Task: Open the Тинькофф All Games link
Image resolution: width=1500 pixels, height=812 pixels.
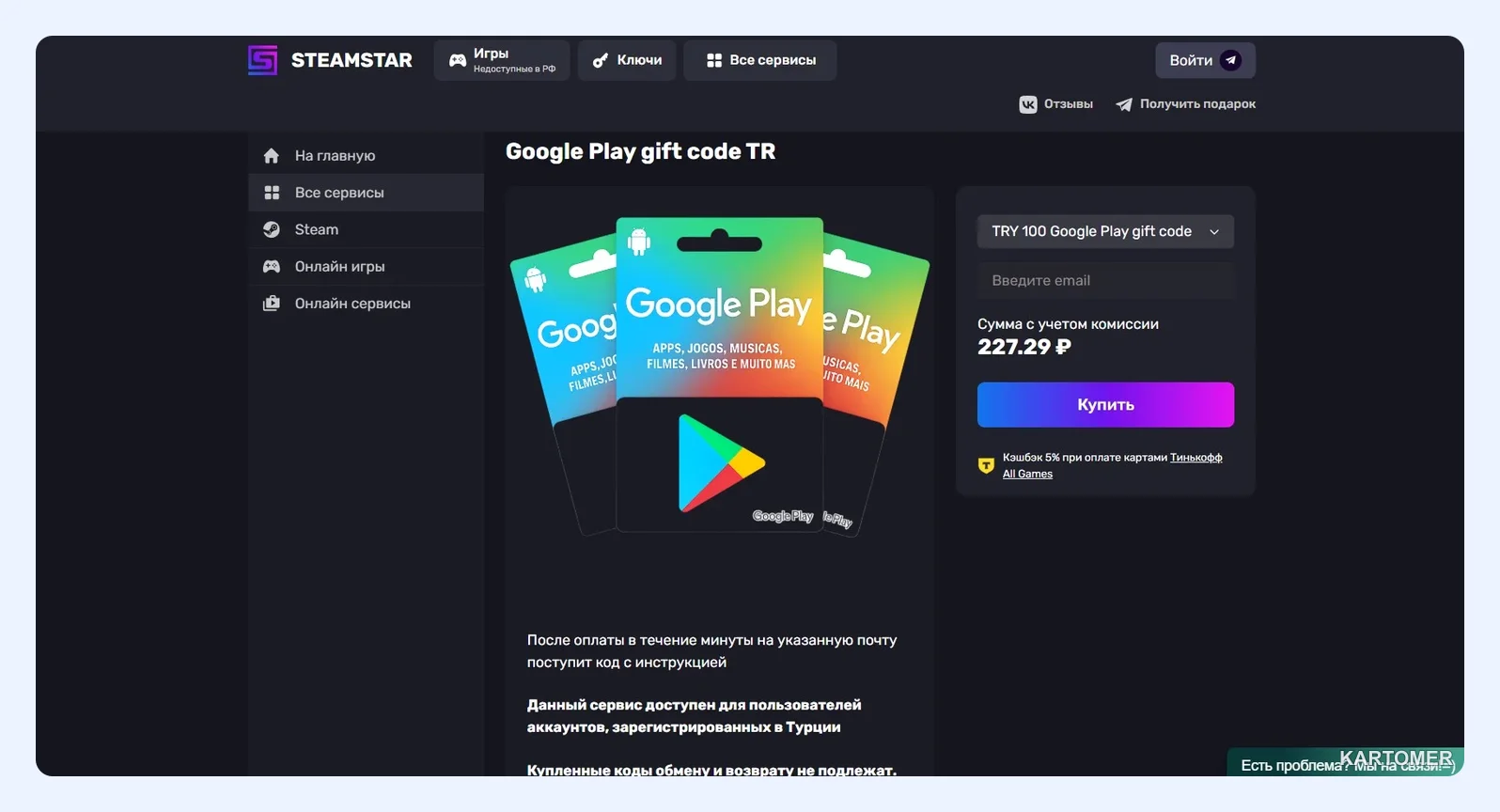Action: click(x=1113, y=465)
